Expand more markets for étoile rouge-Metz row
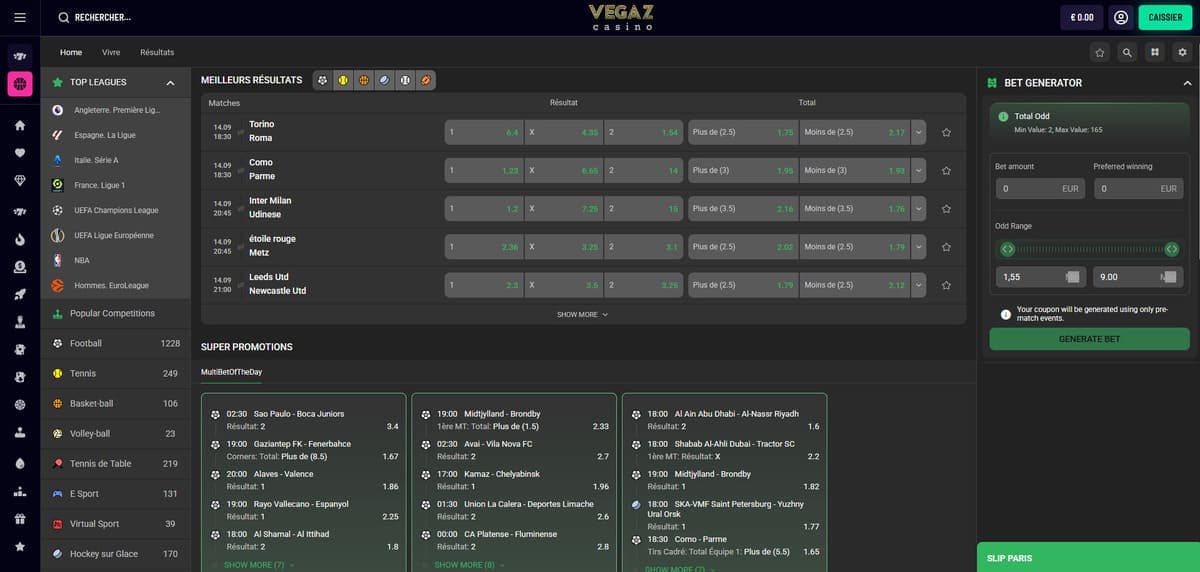 coord(919,246)
